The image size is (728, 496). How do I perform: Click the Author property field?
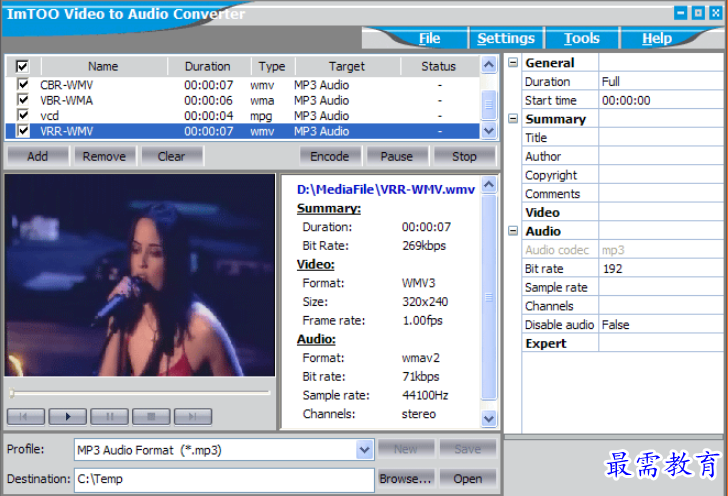[x=661, y=156]
